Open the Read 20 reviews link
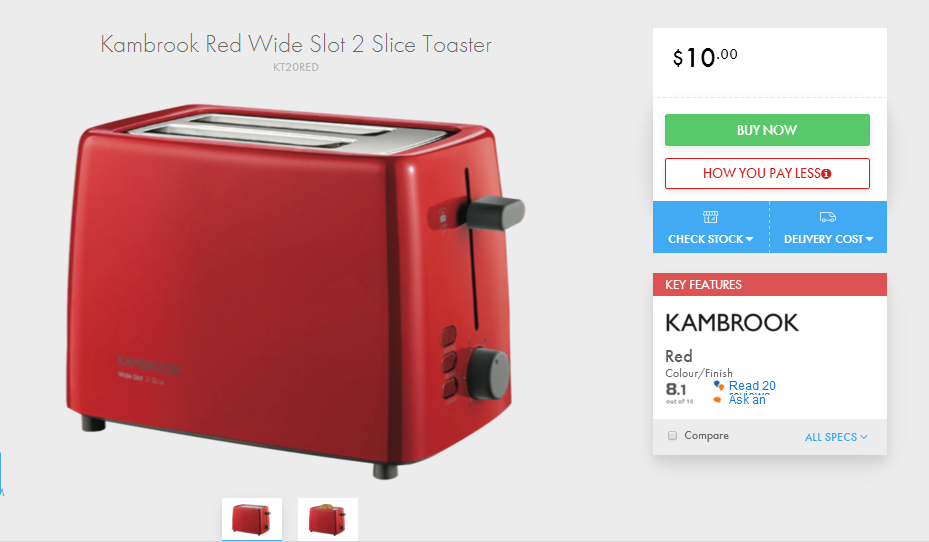Viewport: 929px width, 542px height. [x=752, y=386]
